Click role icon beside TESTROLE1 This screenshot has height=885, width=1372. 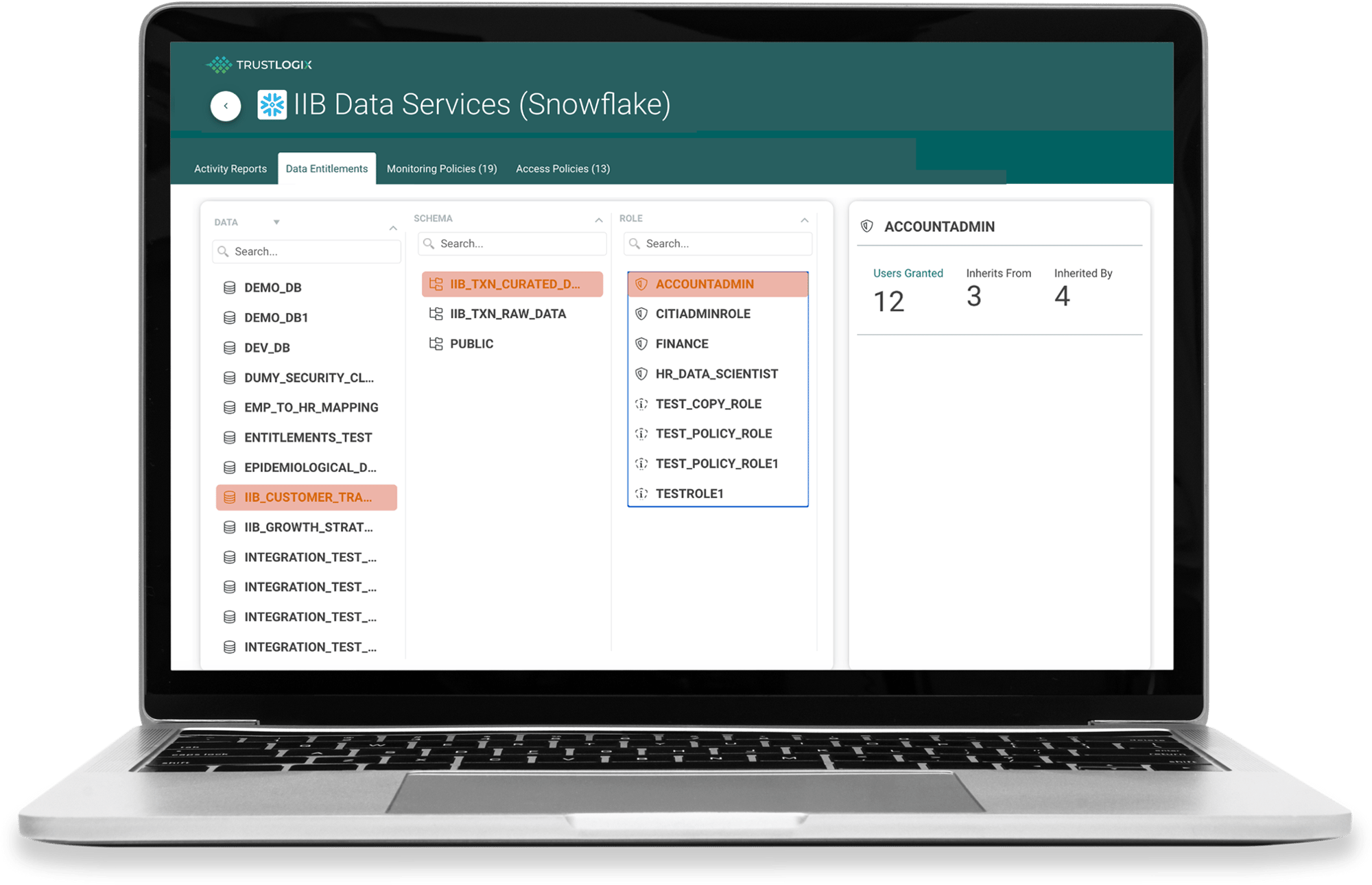[641, 493]
